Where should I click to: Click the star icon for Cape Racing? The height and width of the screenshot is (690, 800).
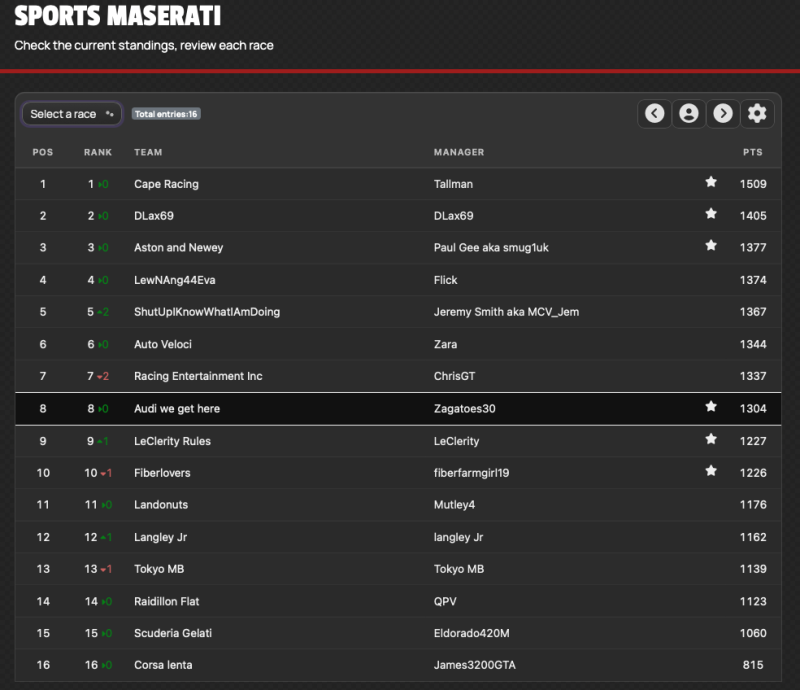pyautogui.click(x=711, y=182)
